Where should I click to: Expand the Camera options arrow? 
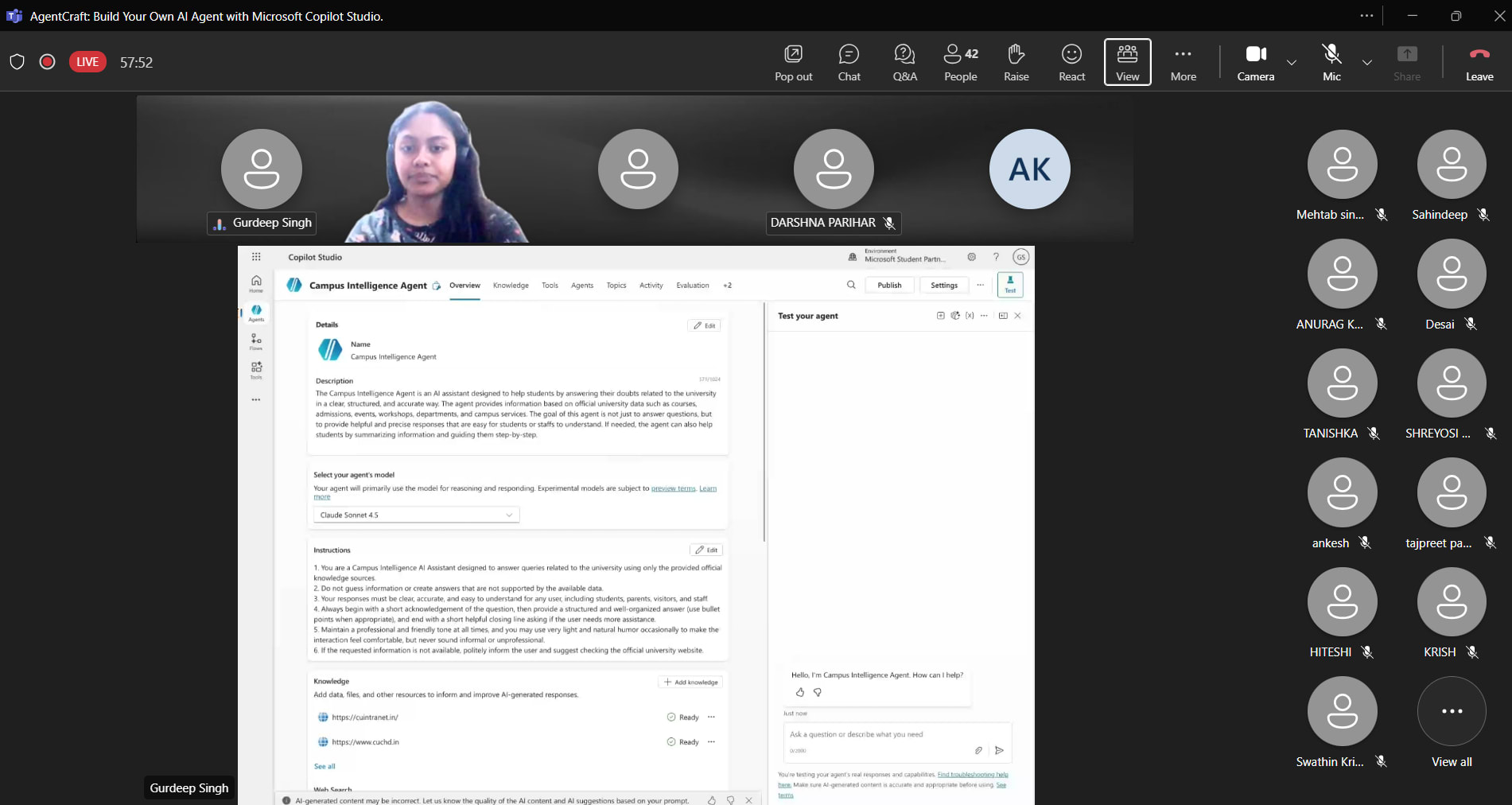1292,62
